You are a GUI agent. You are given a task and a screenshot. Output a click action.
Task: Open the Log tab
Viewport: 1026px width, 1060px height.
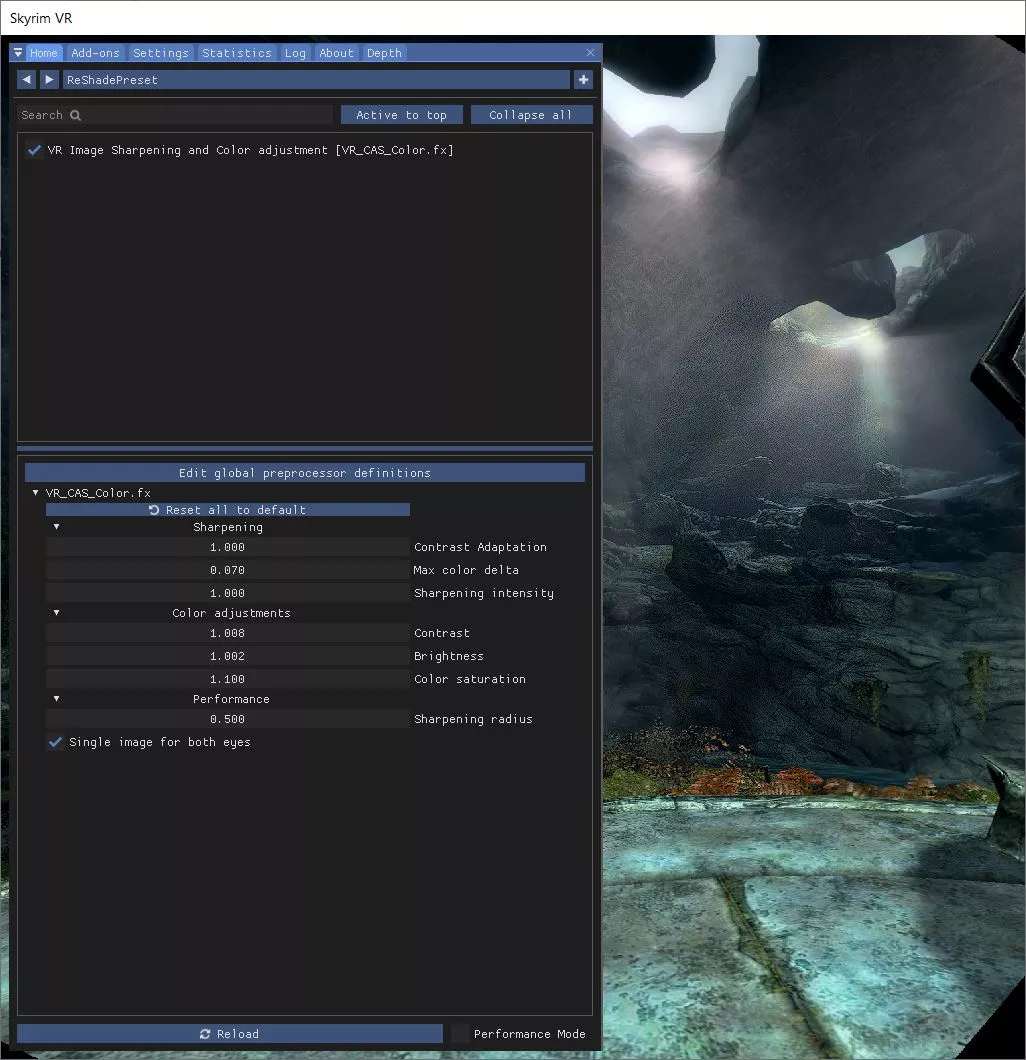pos(295,53)
